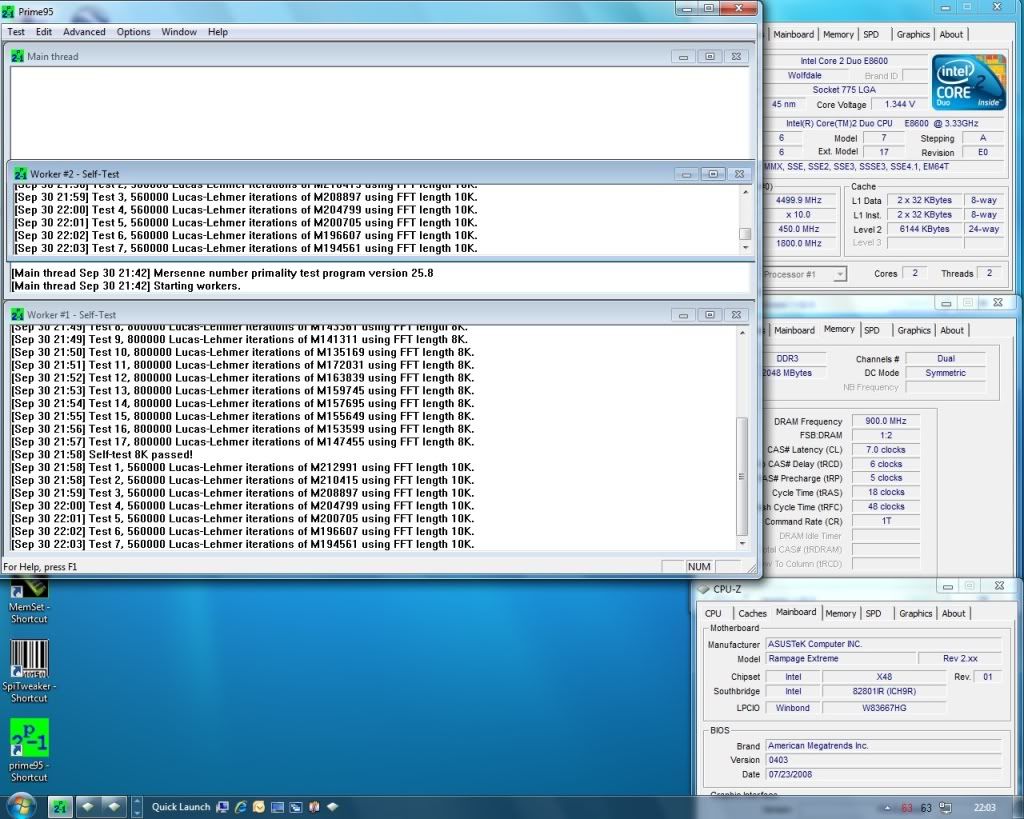Click Test 17 M147455 line in Worker #1
1024x819 pixels.
pos(243,442)
